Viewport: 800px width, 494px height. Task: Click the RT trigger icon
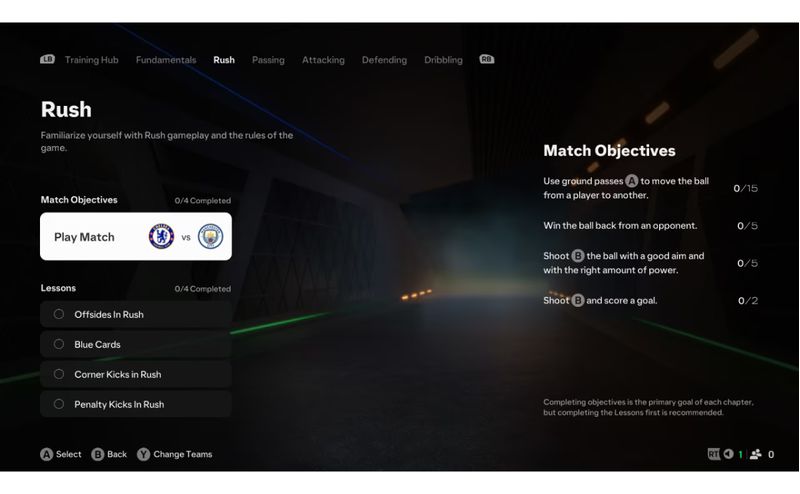point(713,454)
